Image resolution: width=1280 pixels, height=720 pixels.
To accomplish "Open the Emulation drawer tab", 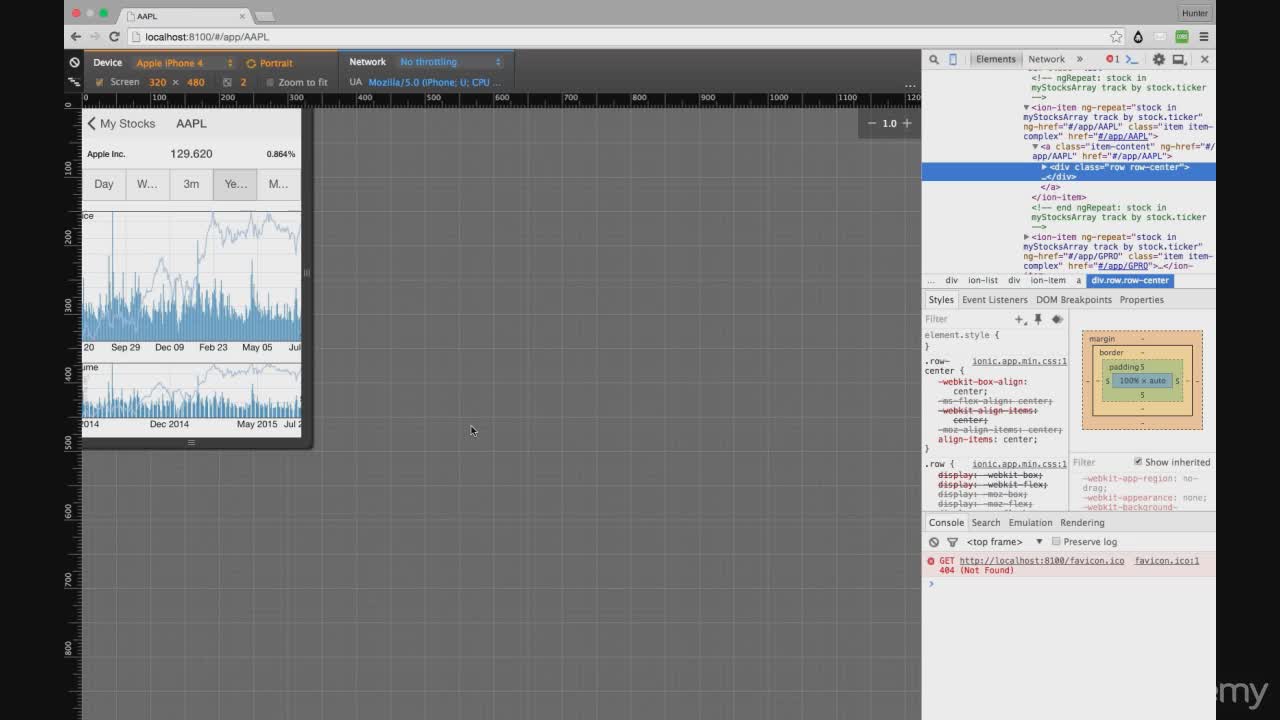I will (1030, 522).
